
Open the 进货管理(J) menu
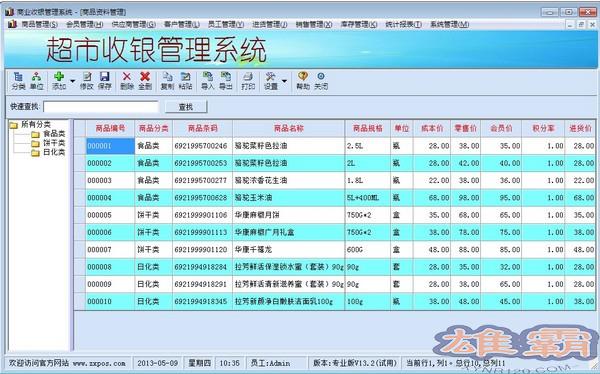point(270,24)
